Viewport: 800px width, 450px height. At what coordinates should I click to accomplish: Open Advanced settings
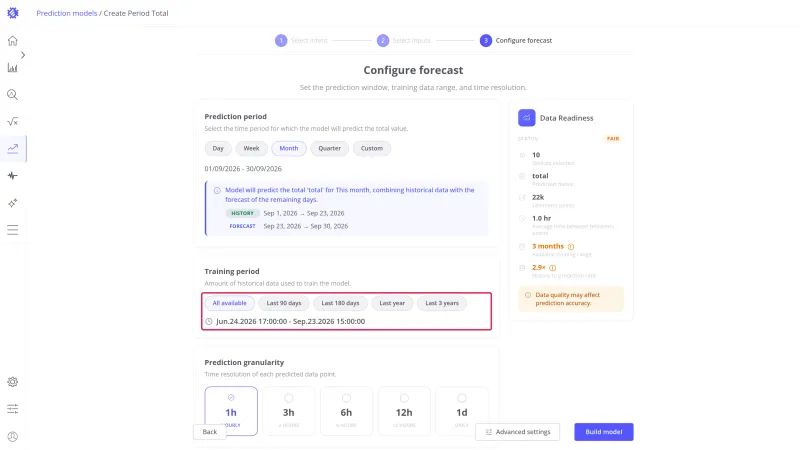(x=517, y=432)
